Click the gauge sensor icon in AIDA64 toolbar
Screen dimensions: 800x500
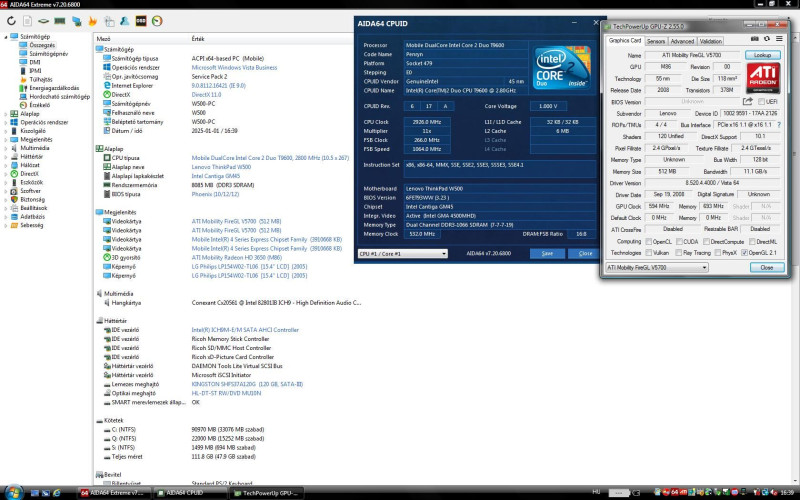tap(157, 21)
